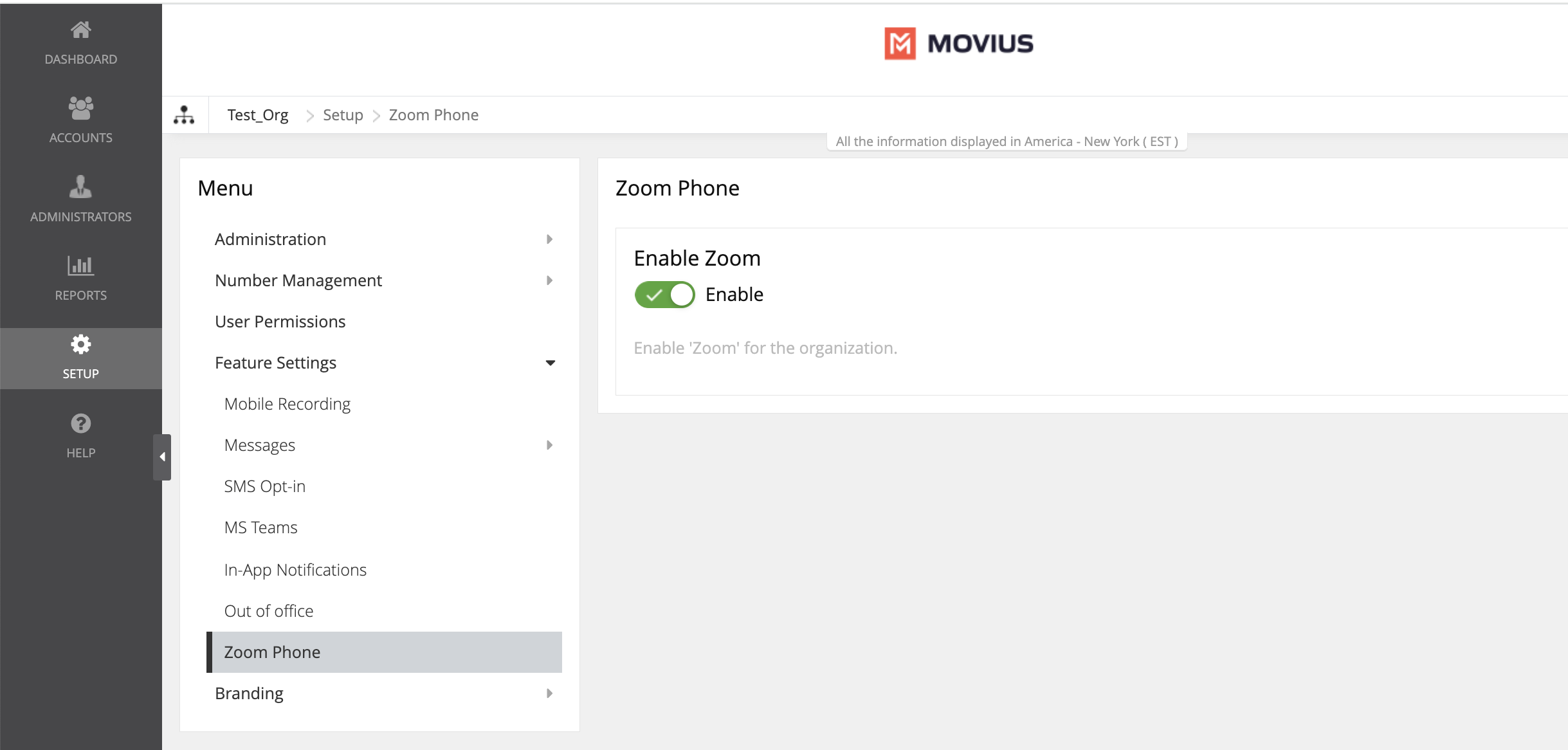
Task: Click the Setup breadcrumb link
Action: point(343,115)
